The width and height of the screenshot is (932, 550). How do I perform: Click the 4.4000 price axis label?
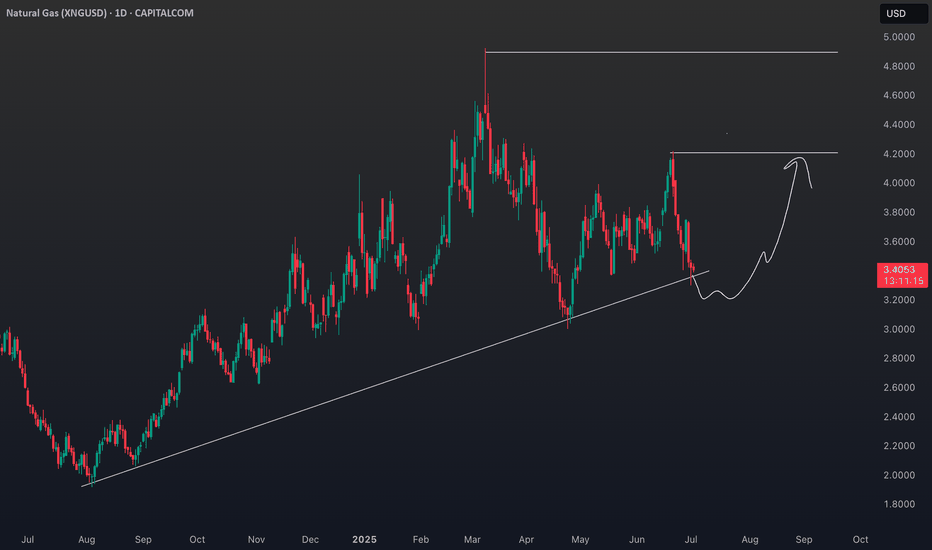(x=899, y=125)
